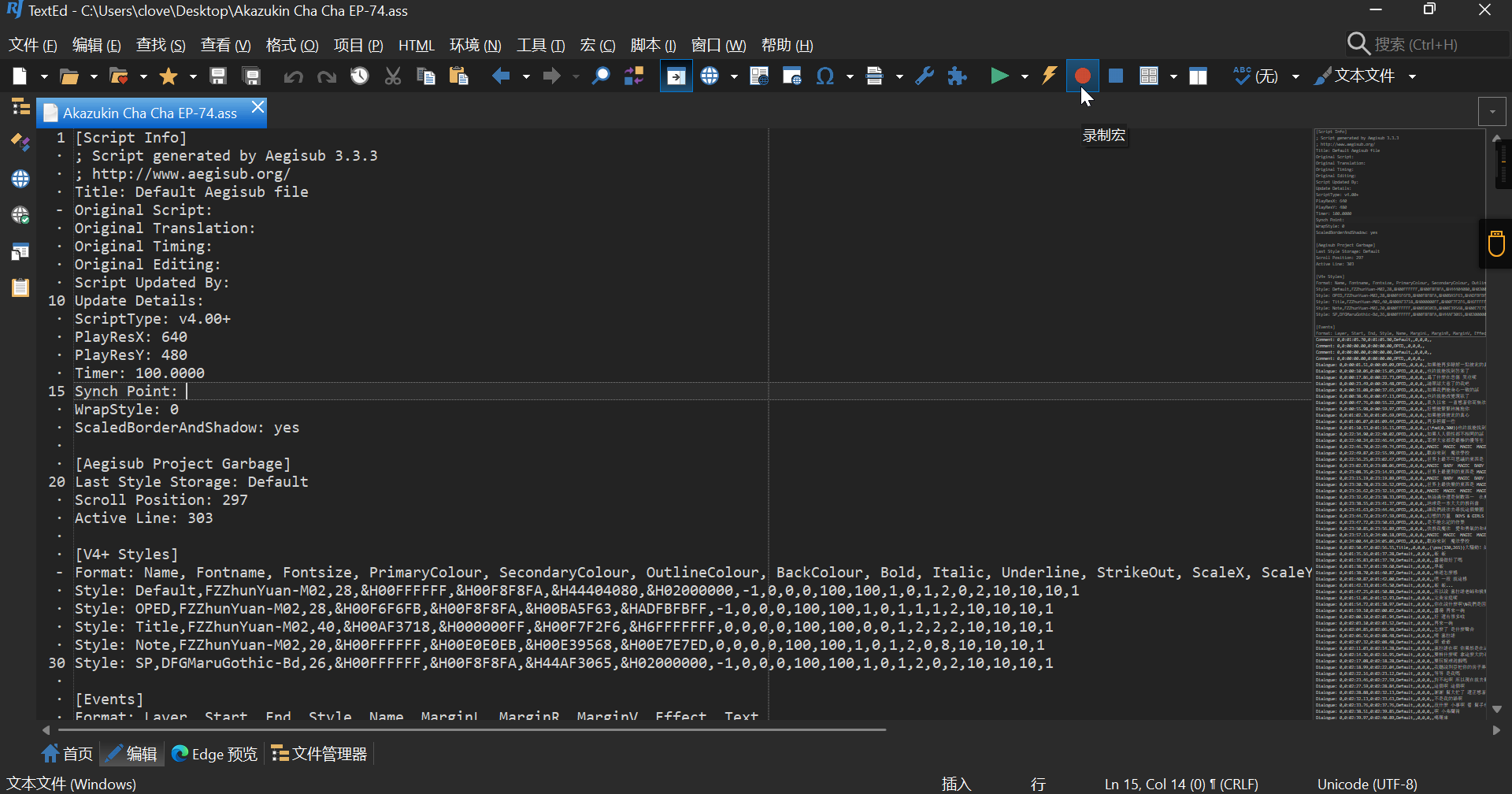Expand the dropdown arrow next to favorites star
The height and width of the screenshot is (794, 1512).
point(192,76)
